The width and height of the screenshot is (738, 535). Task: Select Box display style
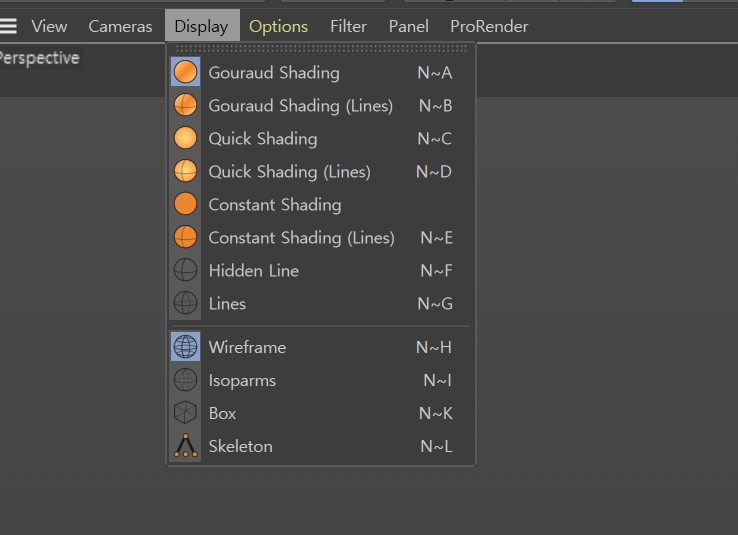coord(321,413)
